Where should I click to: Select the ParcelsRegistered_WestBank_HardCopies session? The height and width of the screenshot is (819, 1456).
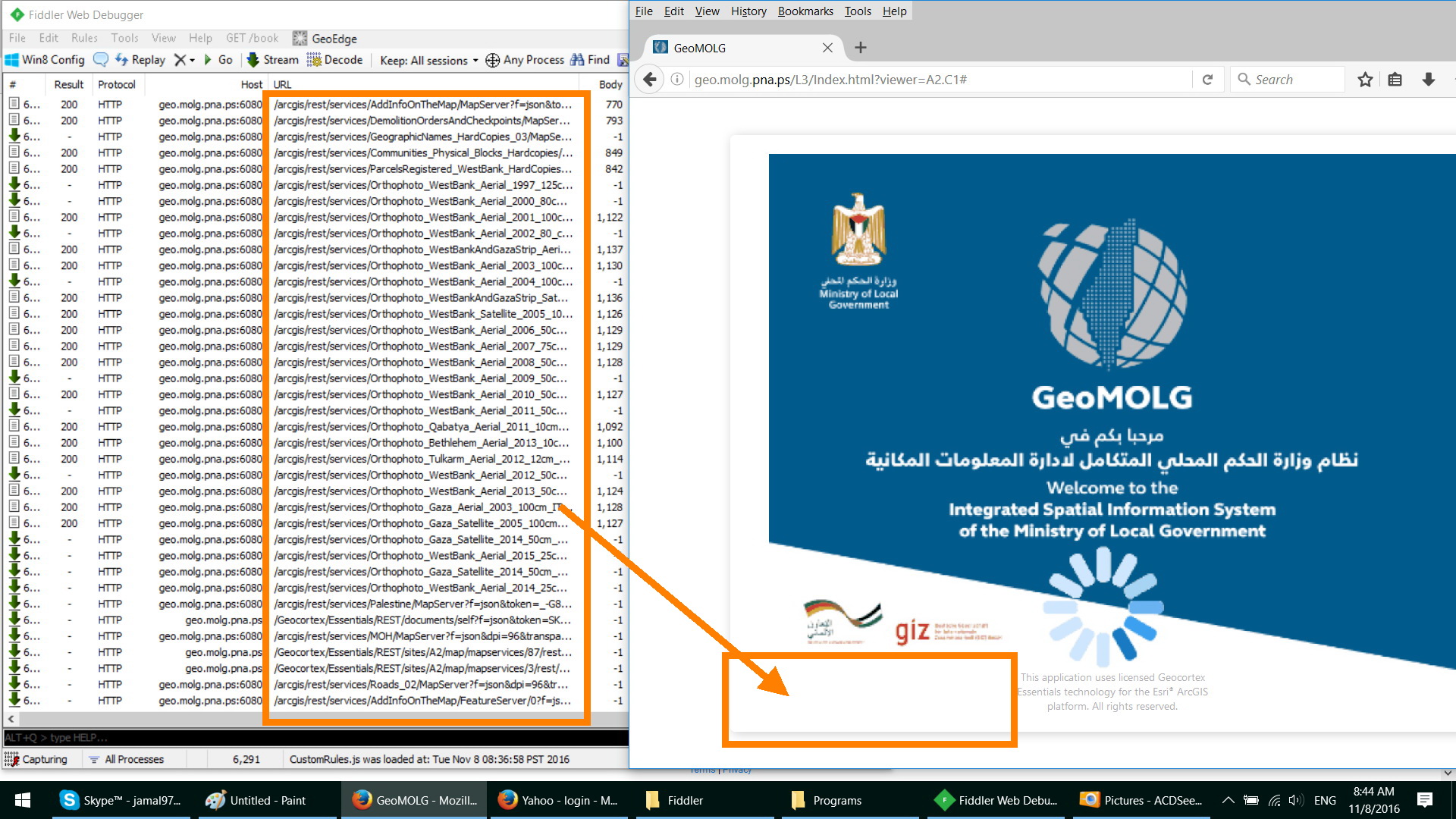tap(315, 169)
